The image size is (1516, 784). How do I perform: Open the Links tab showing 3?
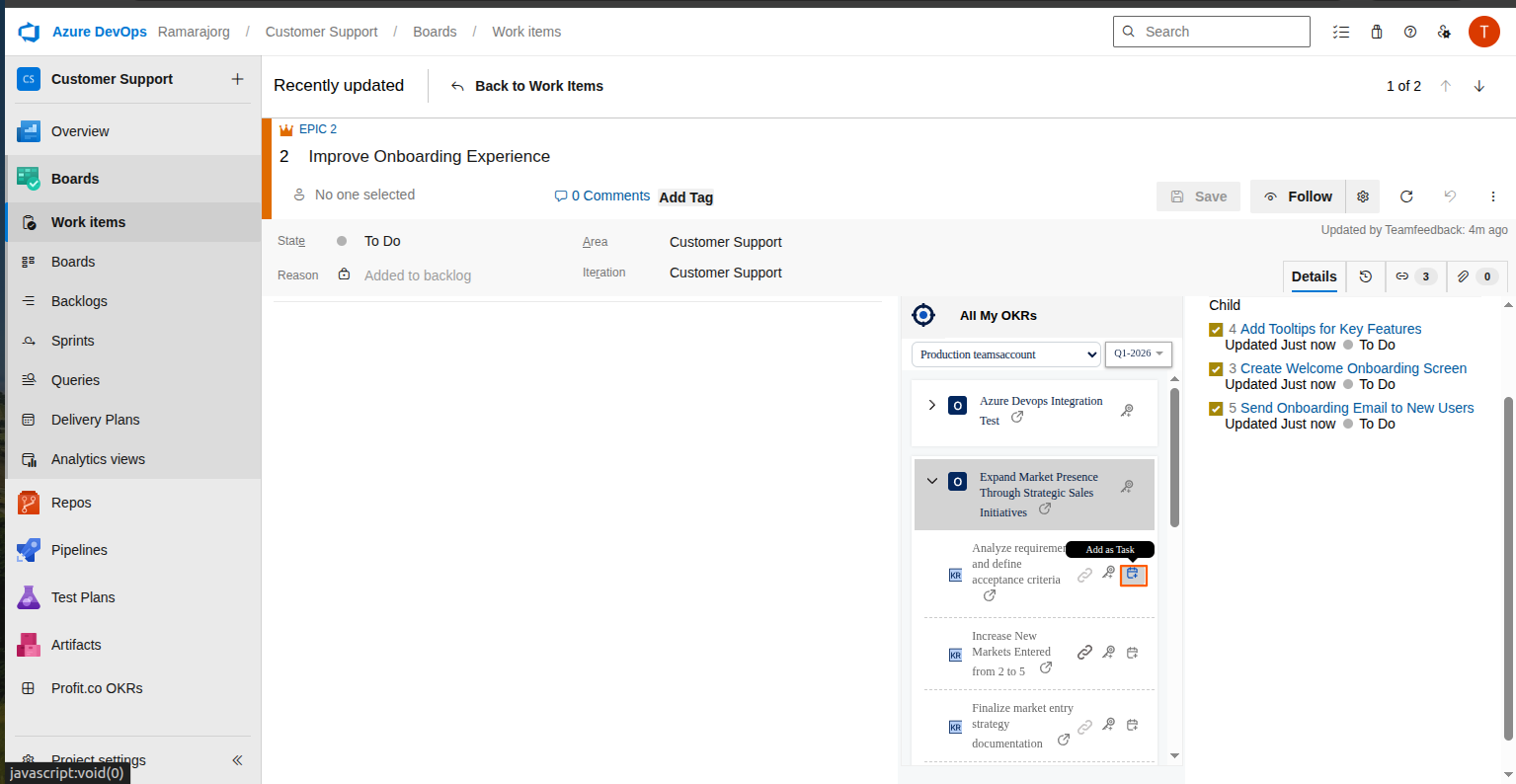click(1415, 276)
